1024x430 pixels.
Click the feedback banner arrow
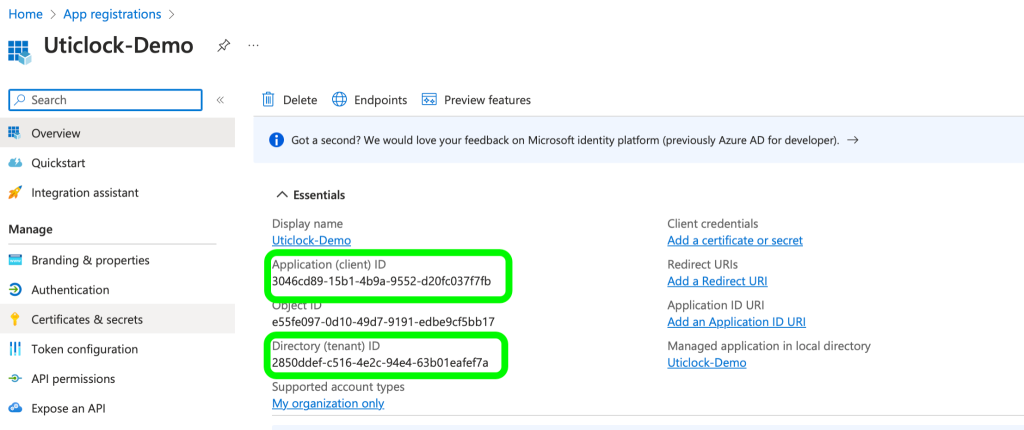pyautogui.click(x=852, y=140)
